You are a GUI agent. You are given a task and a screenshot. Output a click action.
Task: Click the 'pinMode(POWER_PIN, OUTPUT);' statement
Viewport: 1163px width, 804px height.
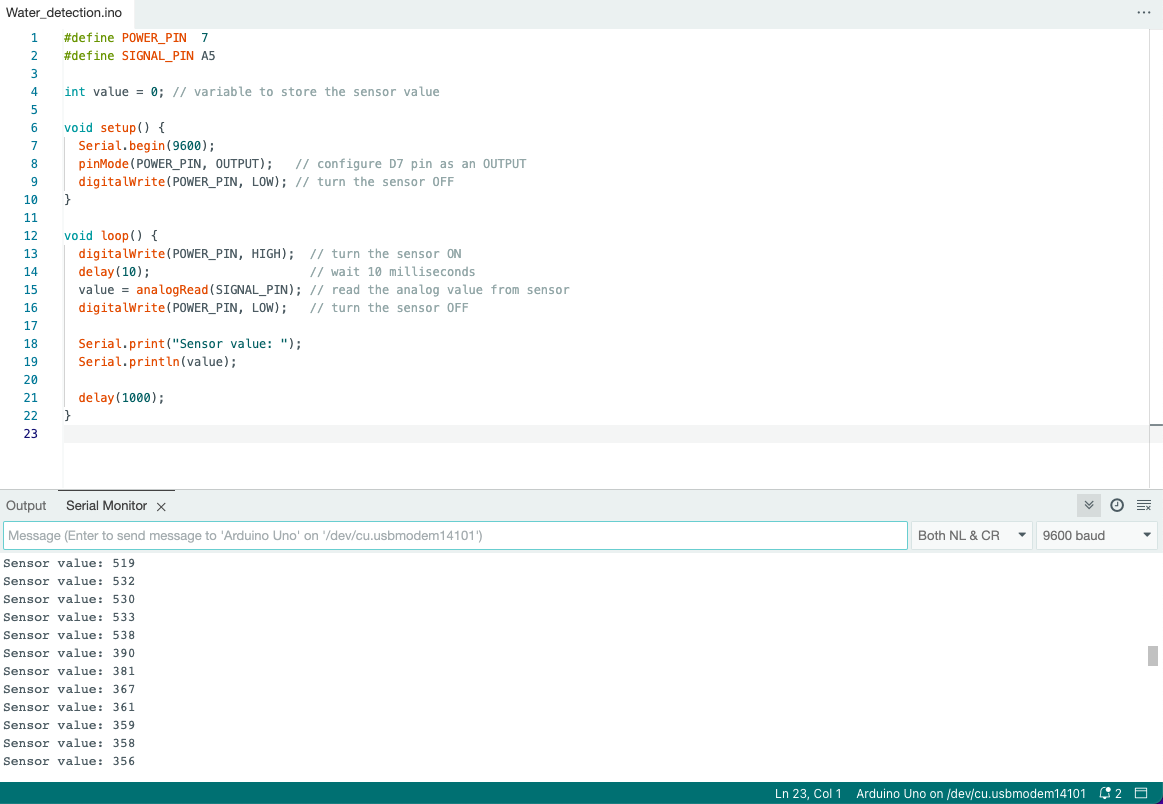pyautogui.click(x=176, y=164)
